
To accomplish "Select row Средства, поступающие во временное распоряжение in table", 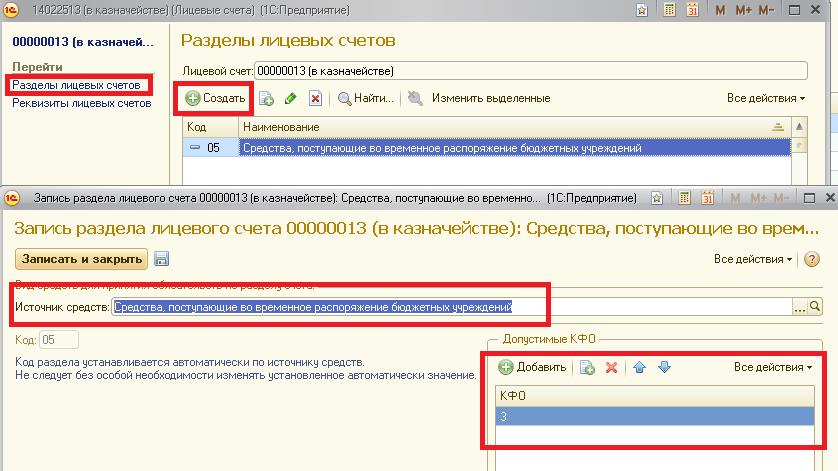I will 514,148.
